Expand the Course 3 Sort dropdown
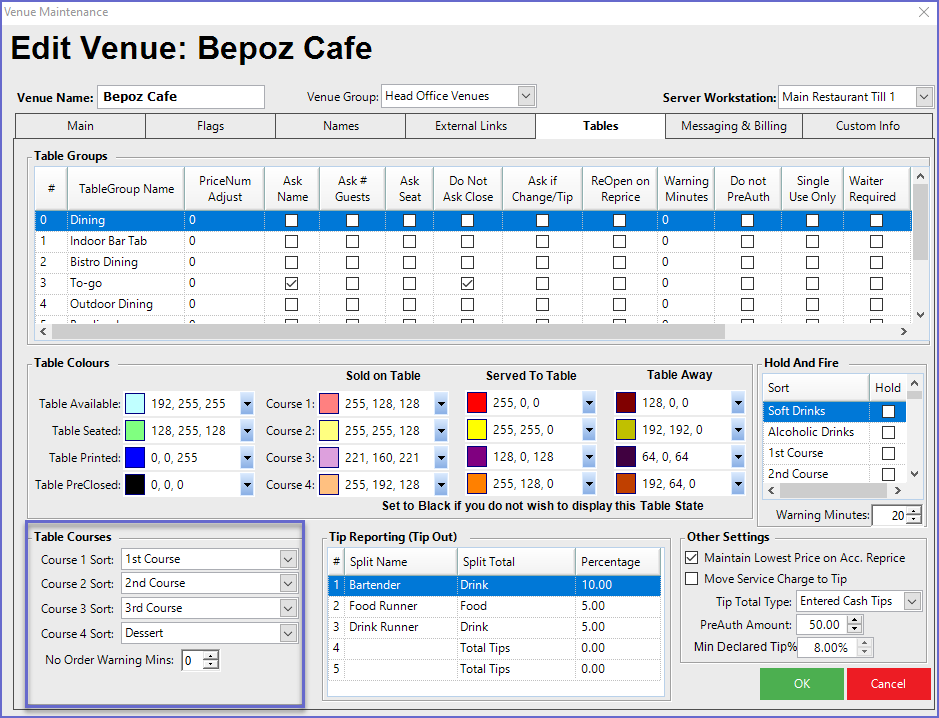The image size is (939, 718). [x=288, y=608]
